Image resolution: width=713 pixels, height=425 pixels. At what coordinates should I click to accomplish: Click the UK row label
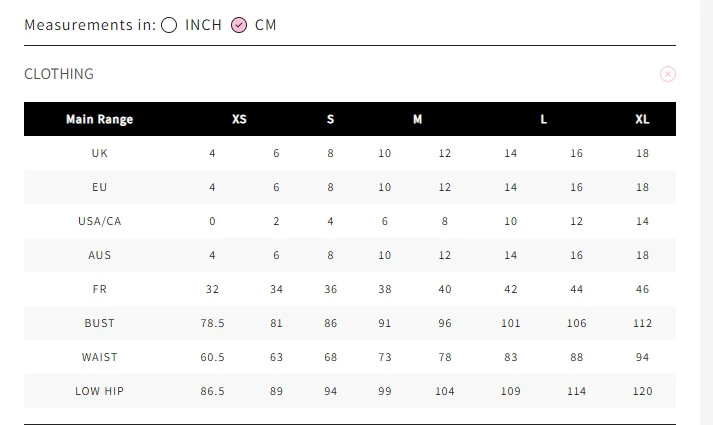point(99,153)
